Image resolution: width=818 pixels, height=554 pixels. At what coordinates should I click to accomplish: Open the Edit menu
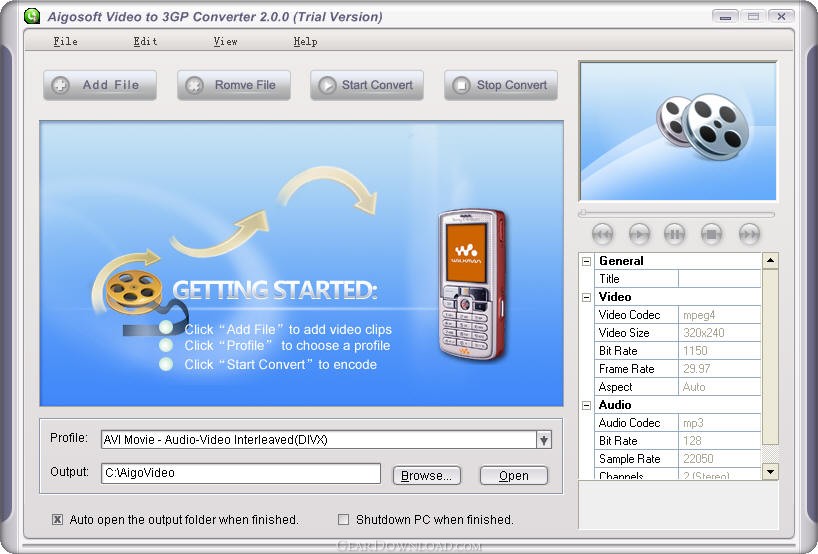click(145, 41)
